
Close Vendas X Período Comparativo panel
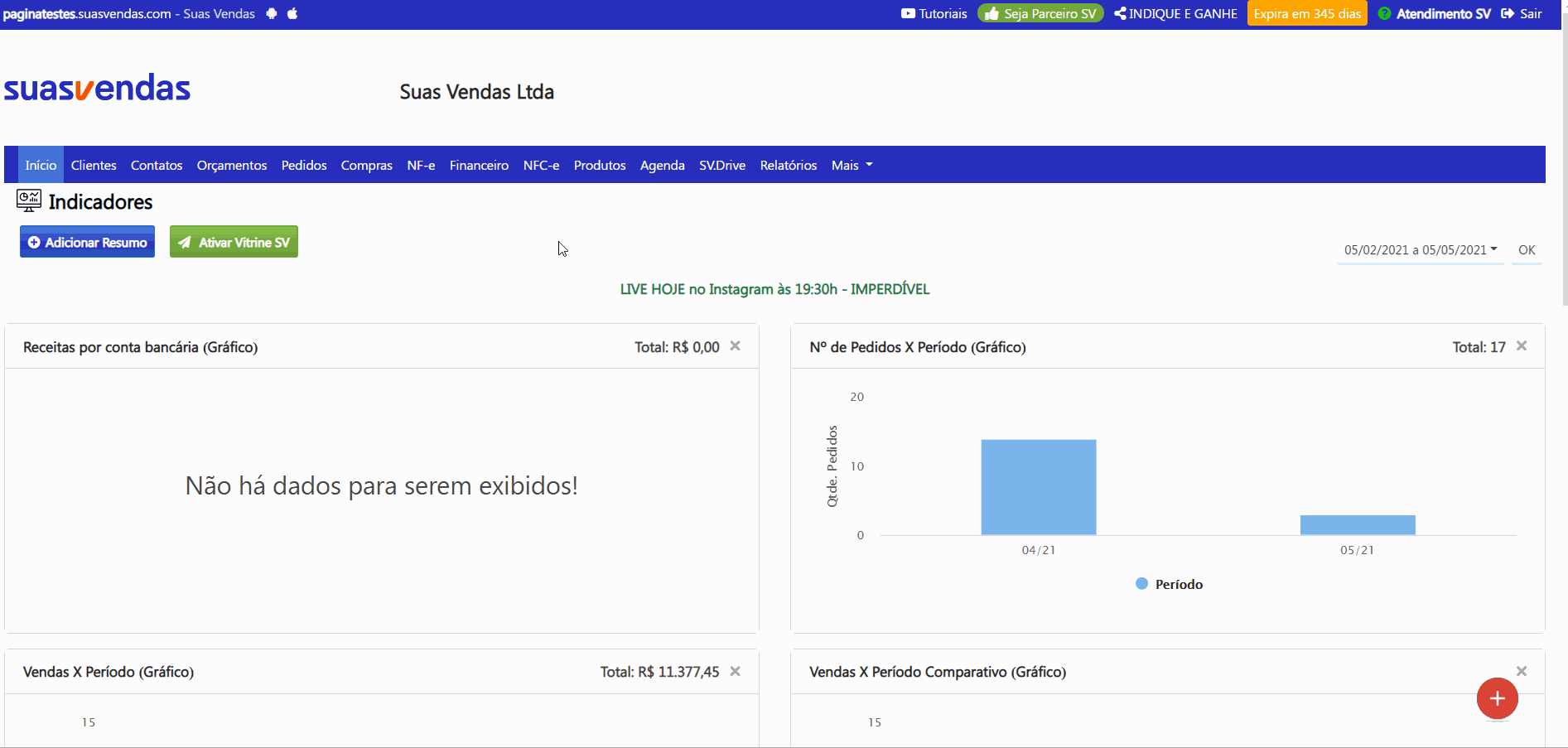coord(1522,671)
